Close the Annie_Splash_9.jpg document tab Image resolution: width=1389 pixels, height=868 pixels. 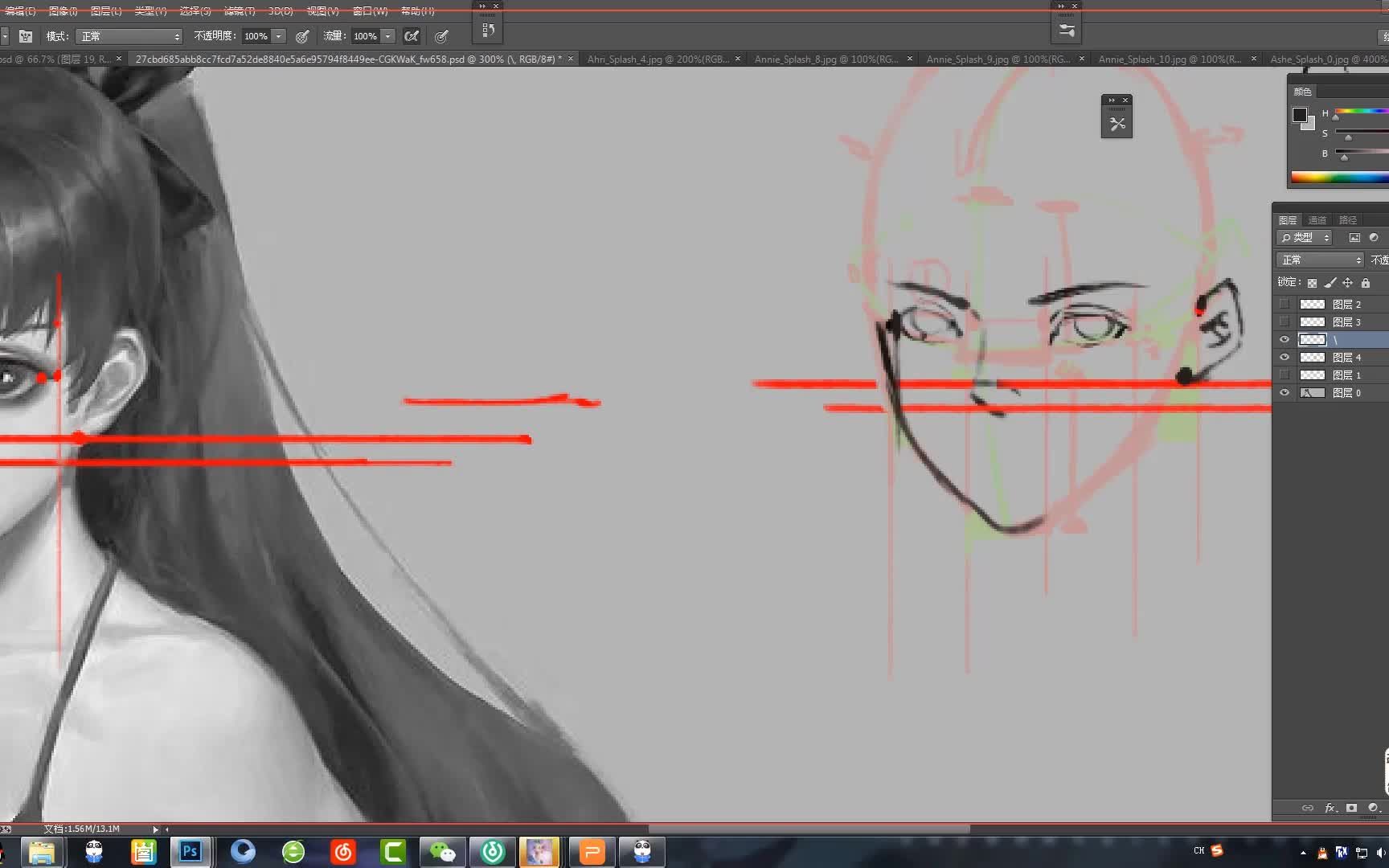[1082, 59]
